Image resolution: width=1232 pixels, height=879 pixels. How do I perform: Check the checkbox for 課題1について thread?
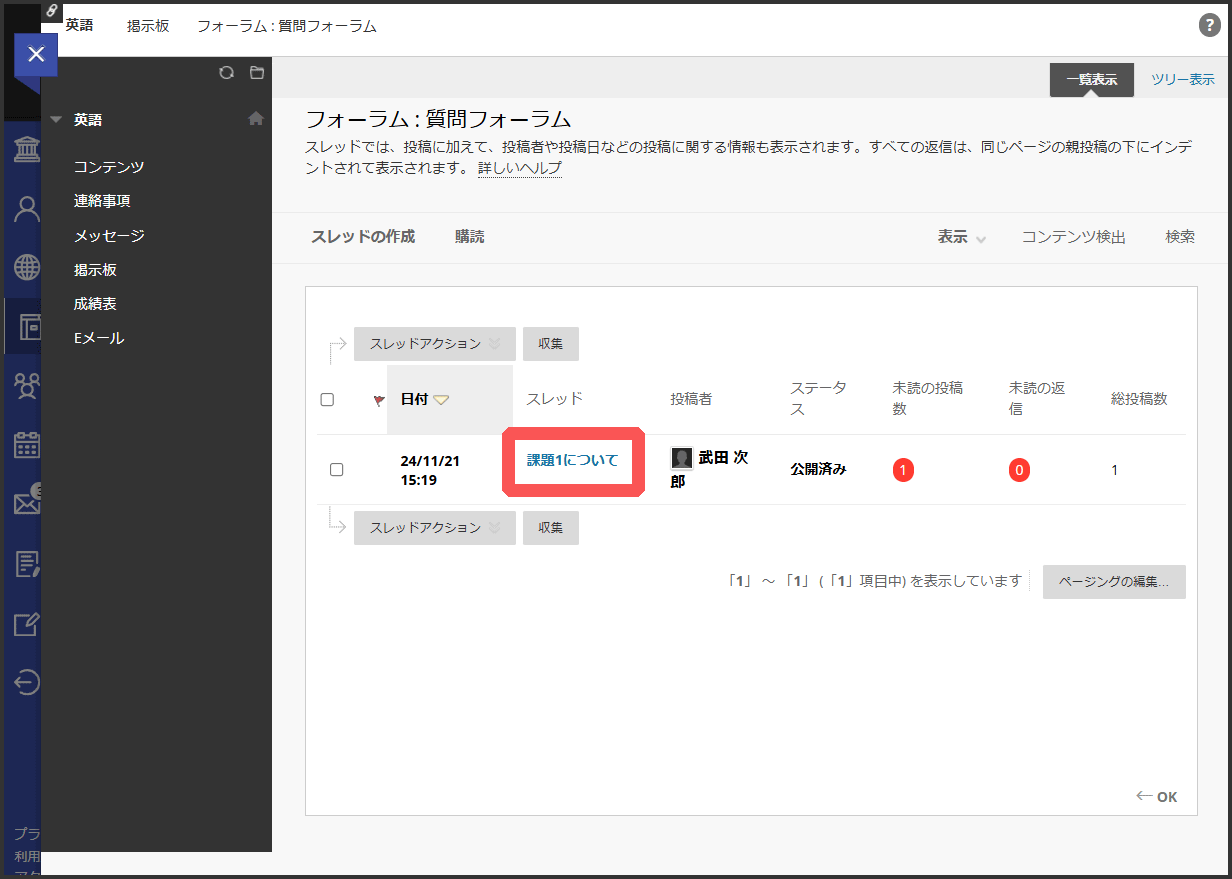click(337, 469)
